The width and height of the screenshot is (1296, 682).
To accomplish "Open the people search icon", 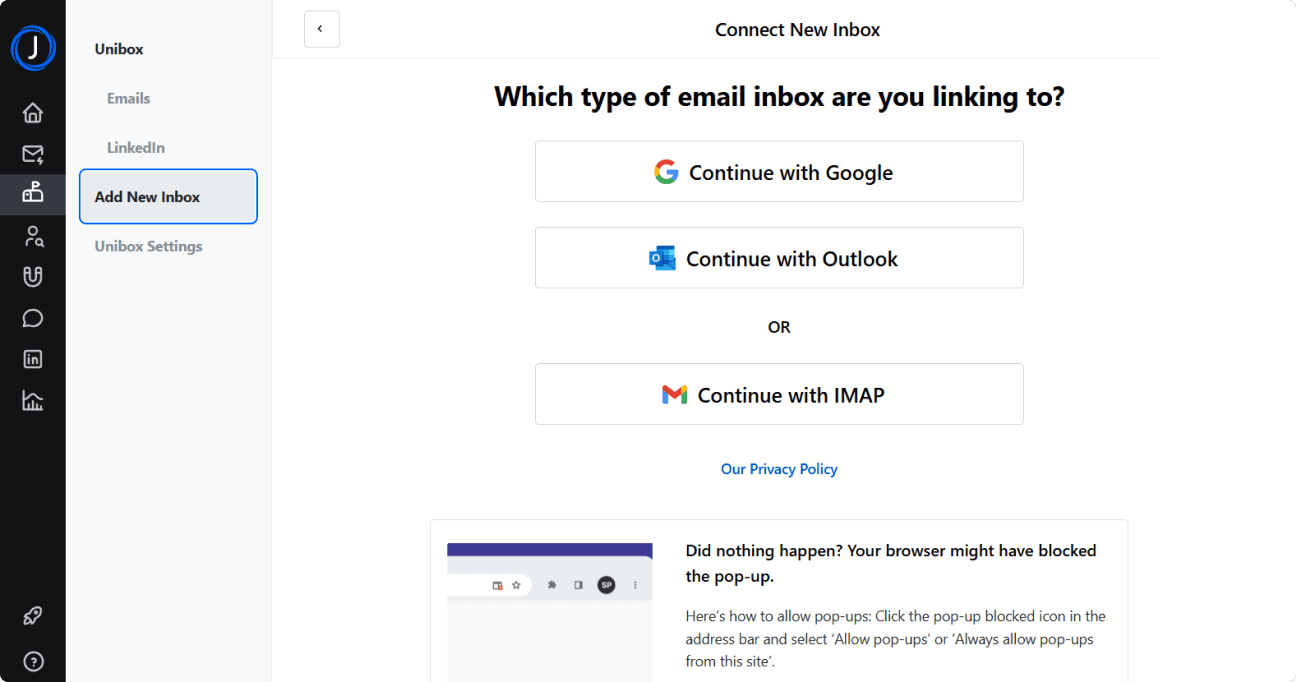I will (33, 236).
